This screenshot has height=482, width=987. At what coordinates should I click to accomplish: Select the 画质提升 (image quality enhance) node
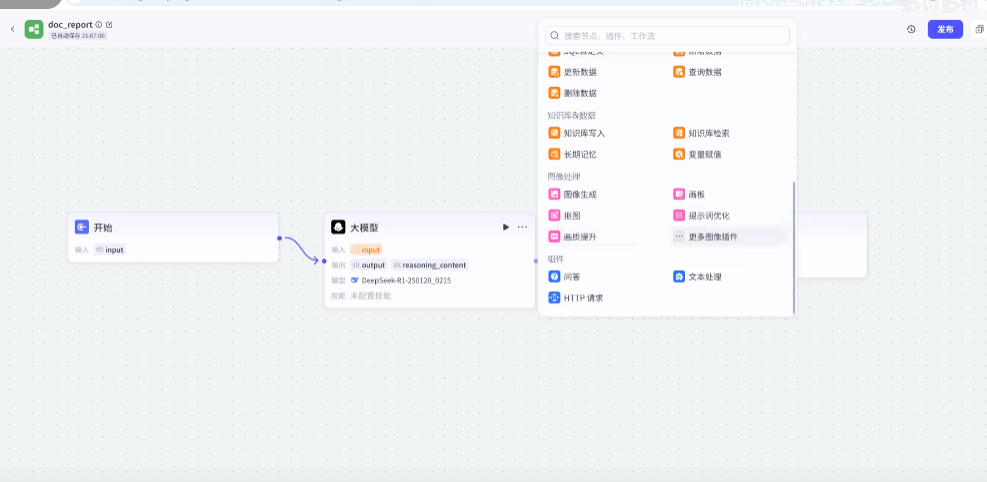click(x=580, y=237)
